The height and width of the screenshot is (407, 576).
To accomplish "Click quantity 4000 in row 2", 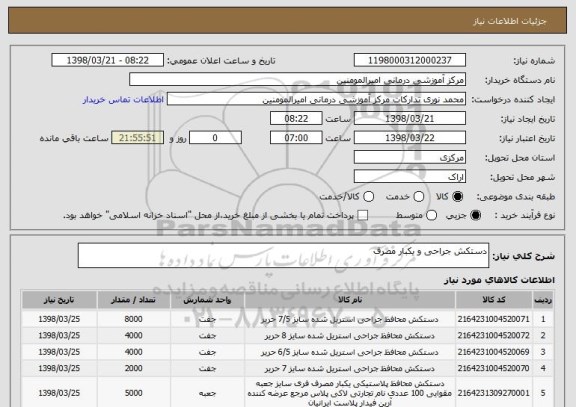I will click(133, 336).
